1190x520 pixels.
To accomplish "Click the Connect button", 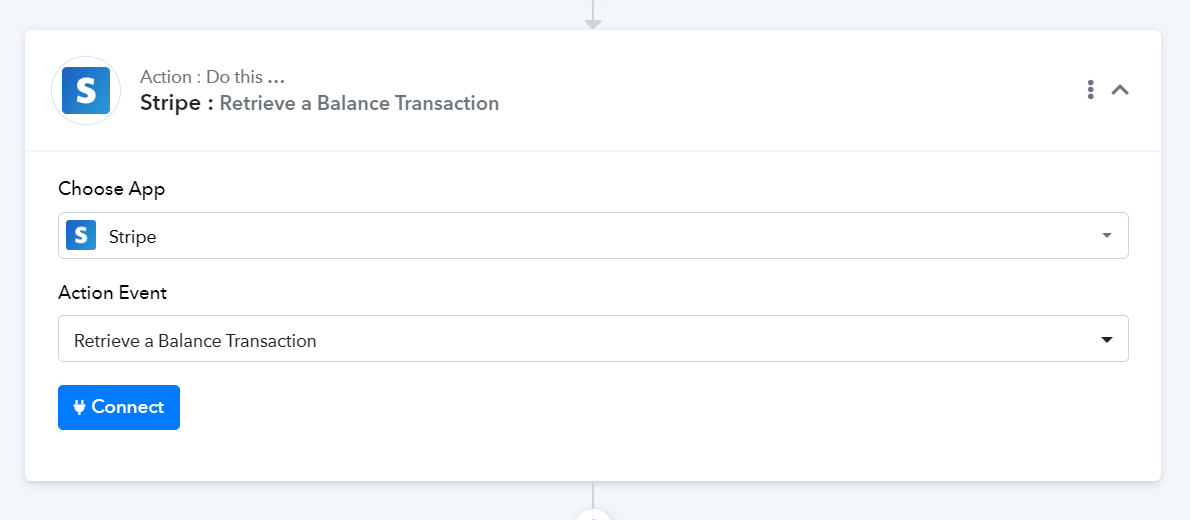I will point(119,407).
